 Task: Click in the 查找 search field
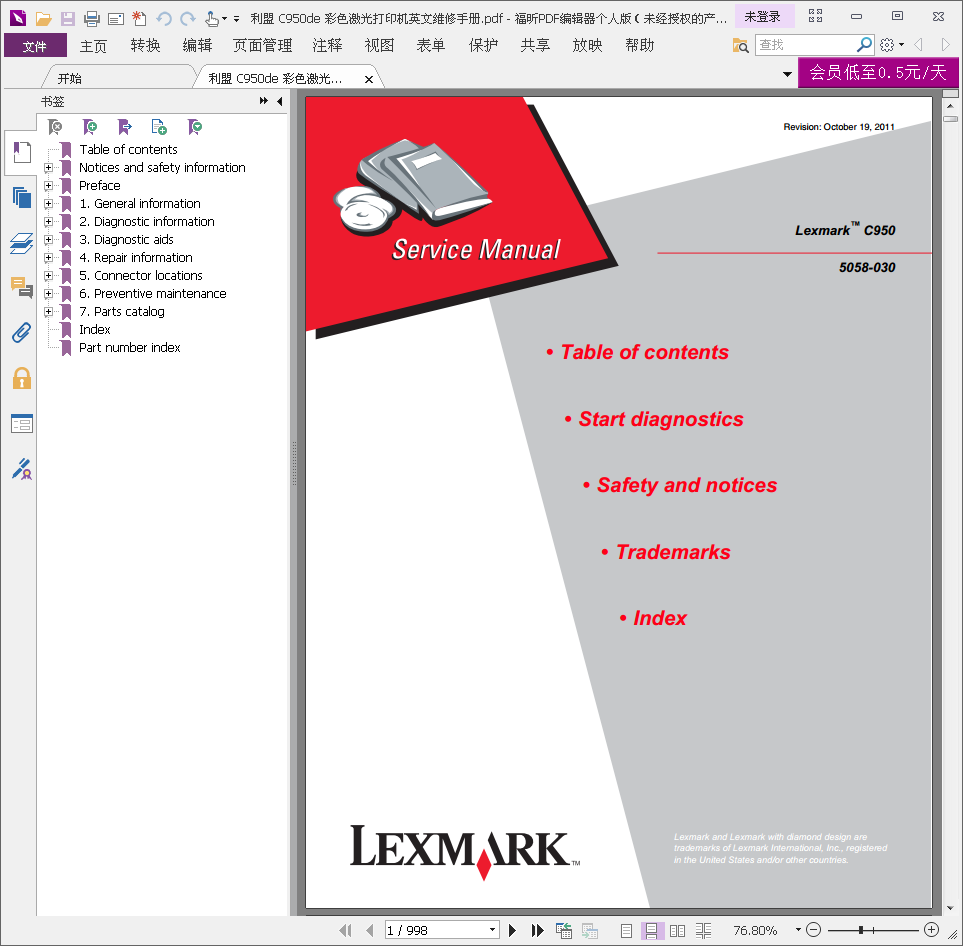point(805,45)
